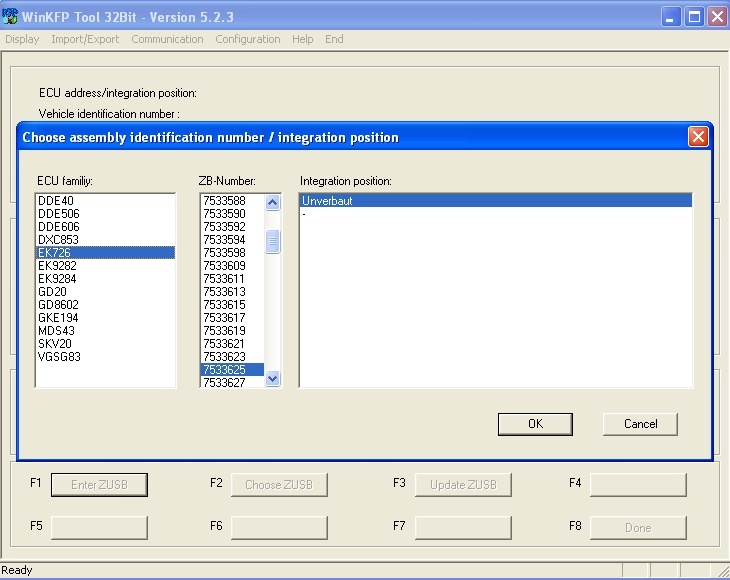Open the Communication menu
The image size is (730, 580).
167,39
